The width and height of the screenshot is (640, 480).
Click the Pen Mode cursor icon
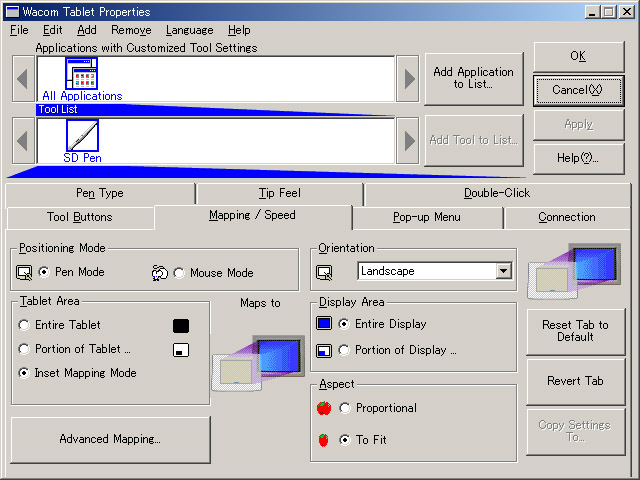(24, 273)
